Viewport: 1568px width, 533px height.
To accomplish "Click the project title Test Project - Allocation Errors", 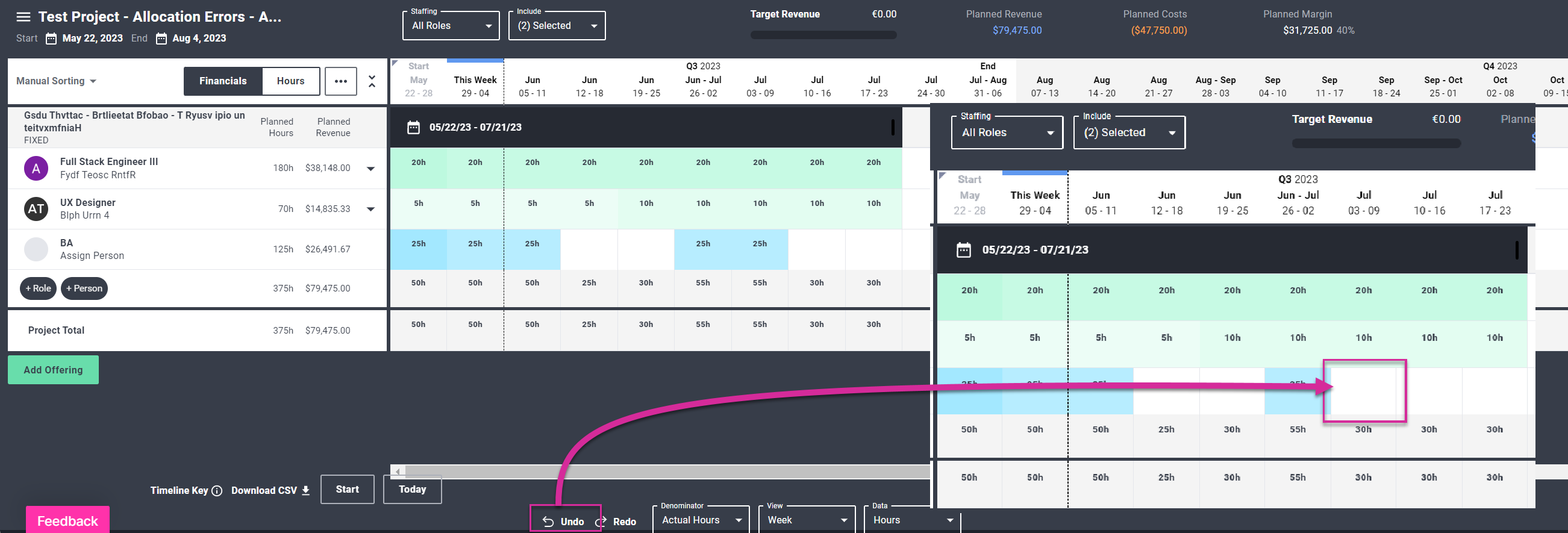I will coord(160,17).
